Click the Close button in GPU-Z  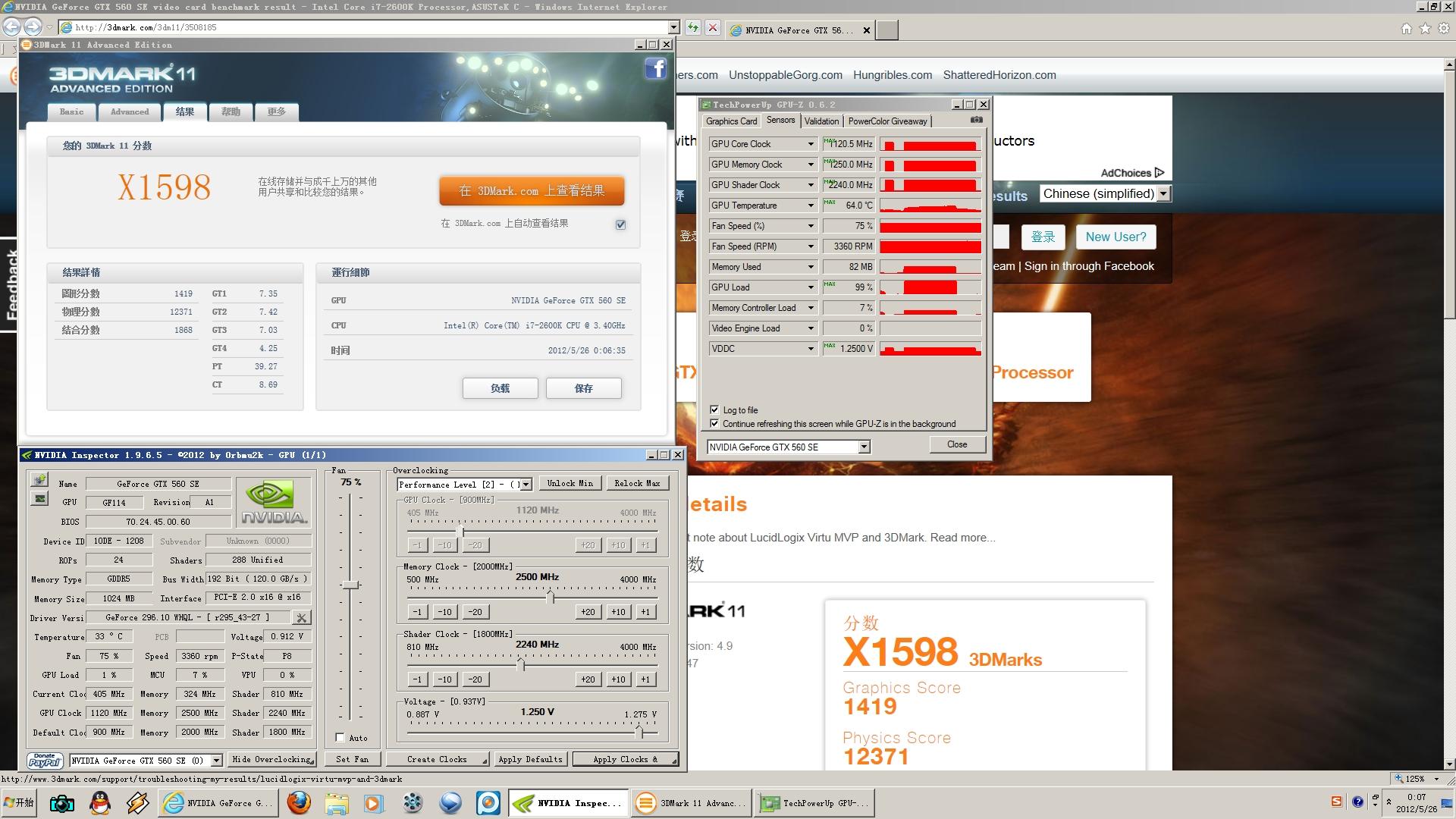tap(957, 444)
